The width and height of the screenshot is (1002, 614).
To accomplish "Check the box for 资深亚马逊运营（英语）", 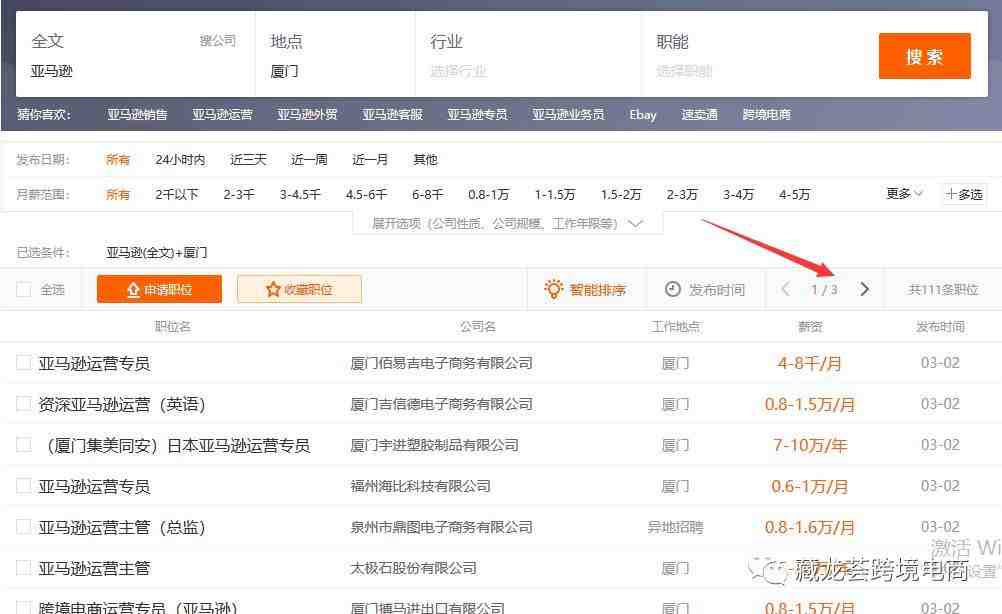I will pyautogui.click(x=24, y=403).
